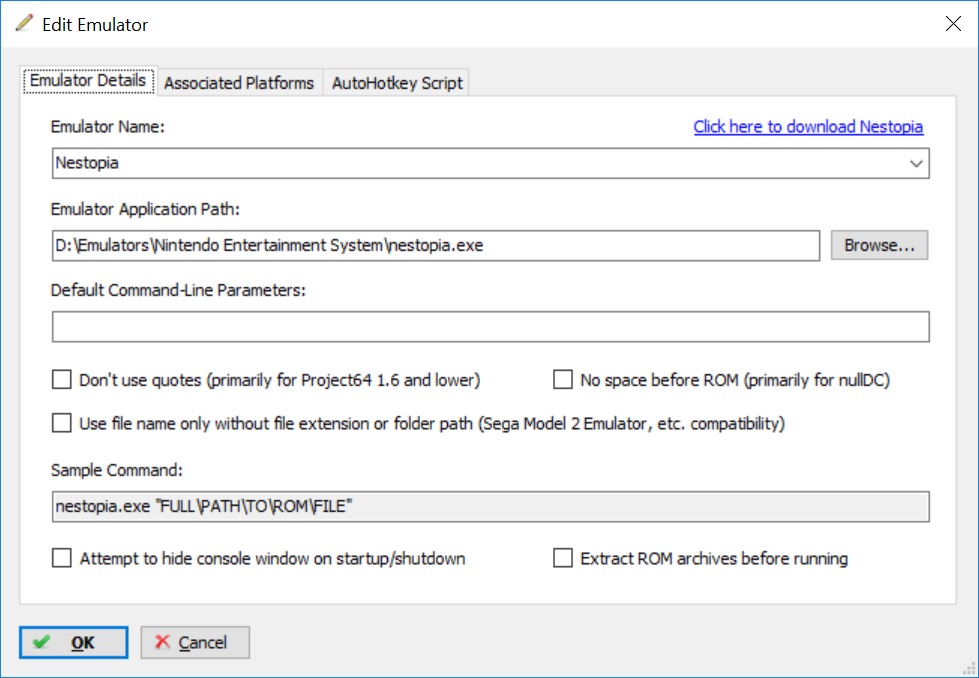Check Use file name only without extension
The width and height of the screenshot is (979, 678).
coord(62,423)
